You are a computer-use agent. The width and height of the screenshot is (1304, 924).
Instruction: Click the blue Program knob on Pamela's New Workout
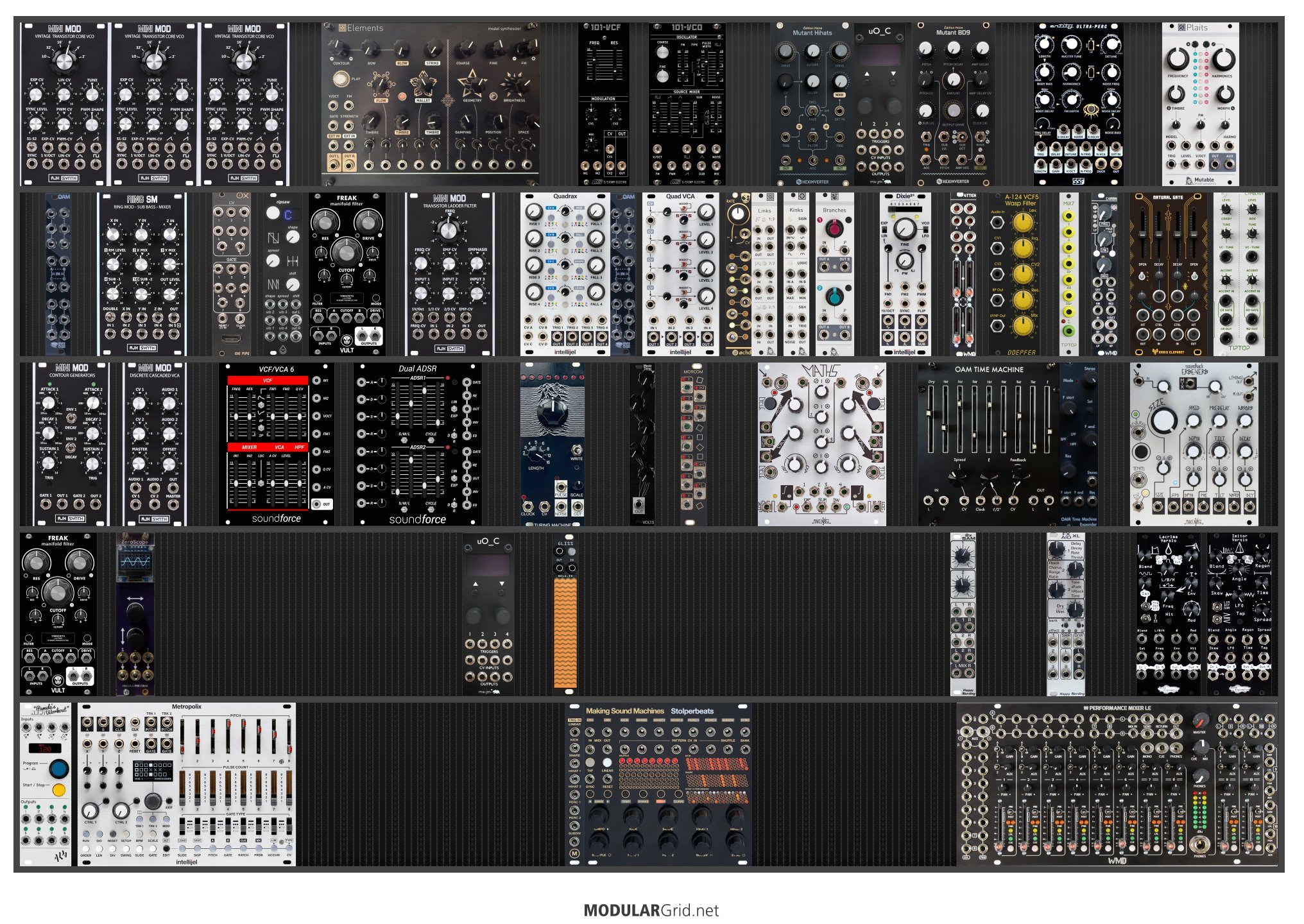pyautogui.click(x=58, y=767)
